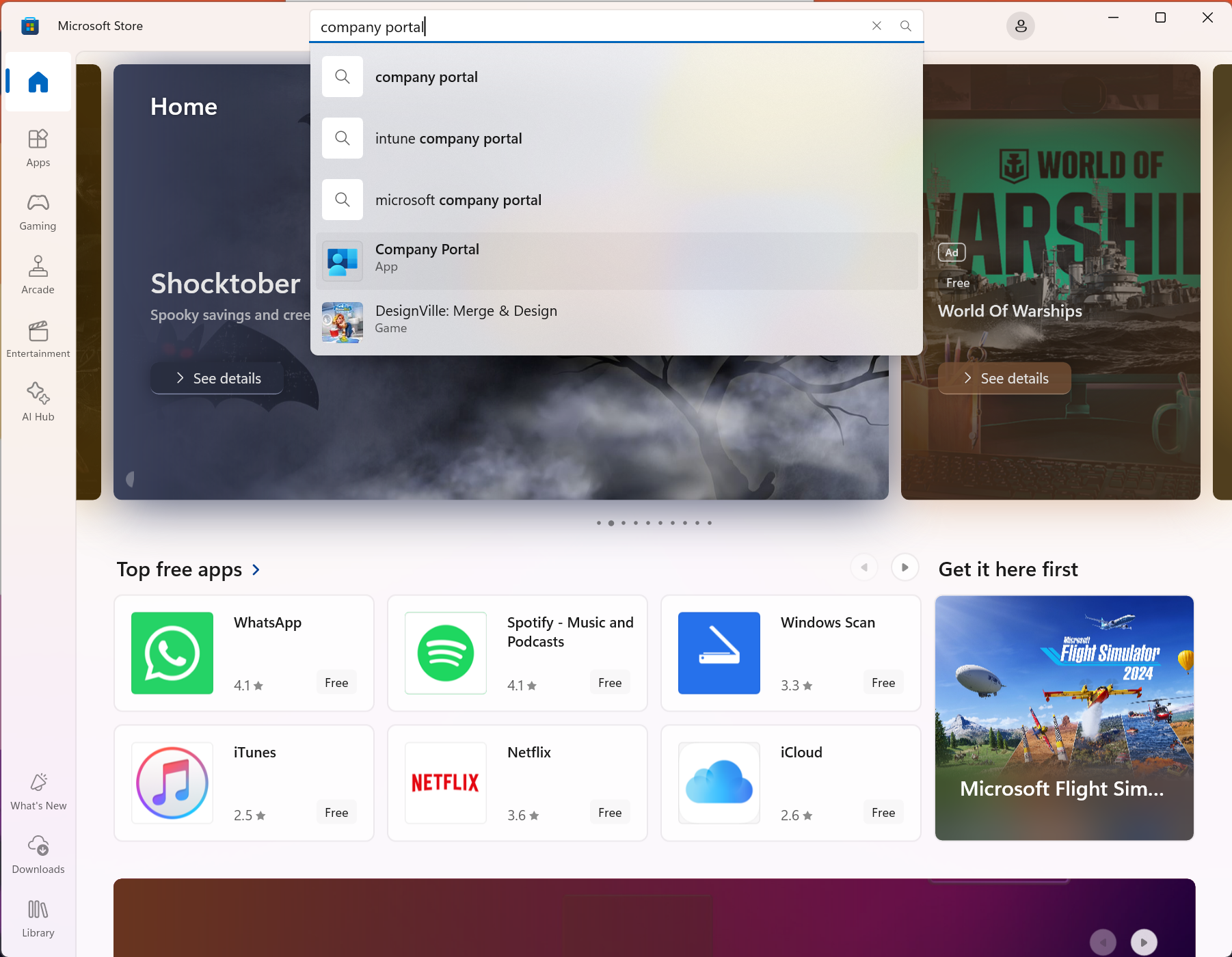This screenshot has height=957, width=1232.
Task: Open Library in sidebar
Action: point(38,918)
